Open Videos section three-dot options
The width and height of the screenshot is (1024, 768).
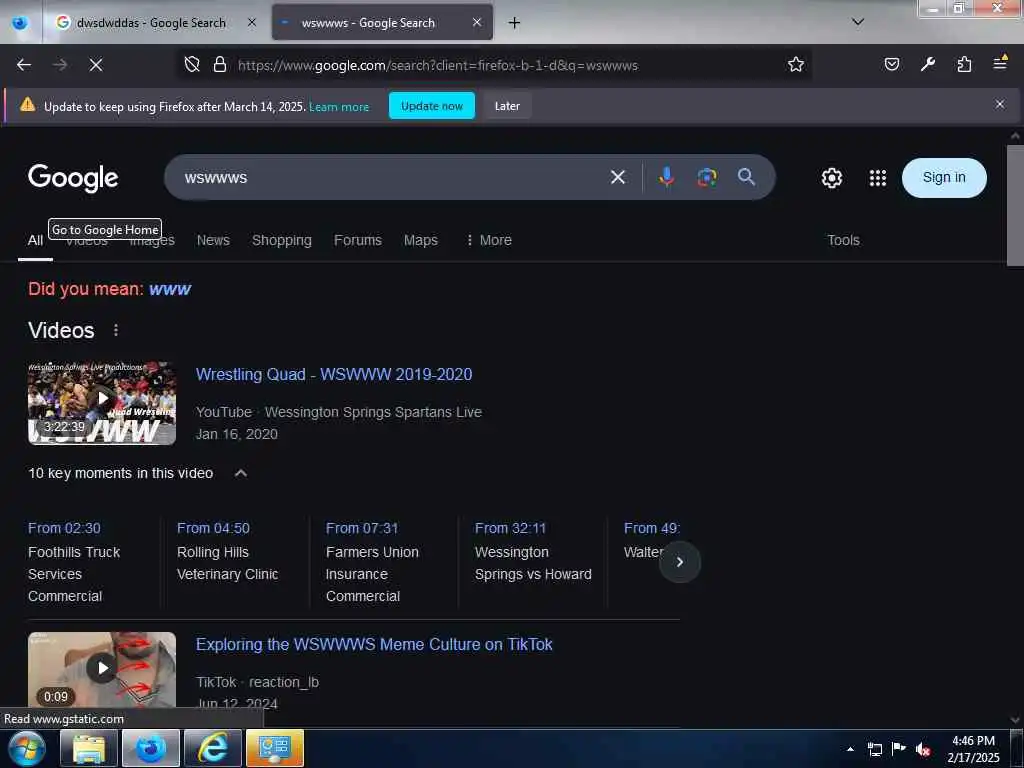[116, 330]
